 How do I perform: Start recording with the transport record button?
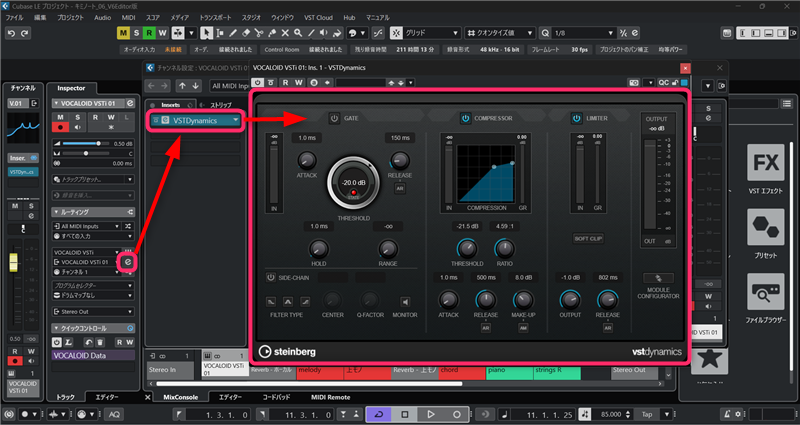457,414
